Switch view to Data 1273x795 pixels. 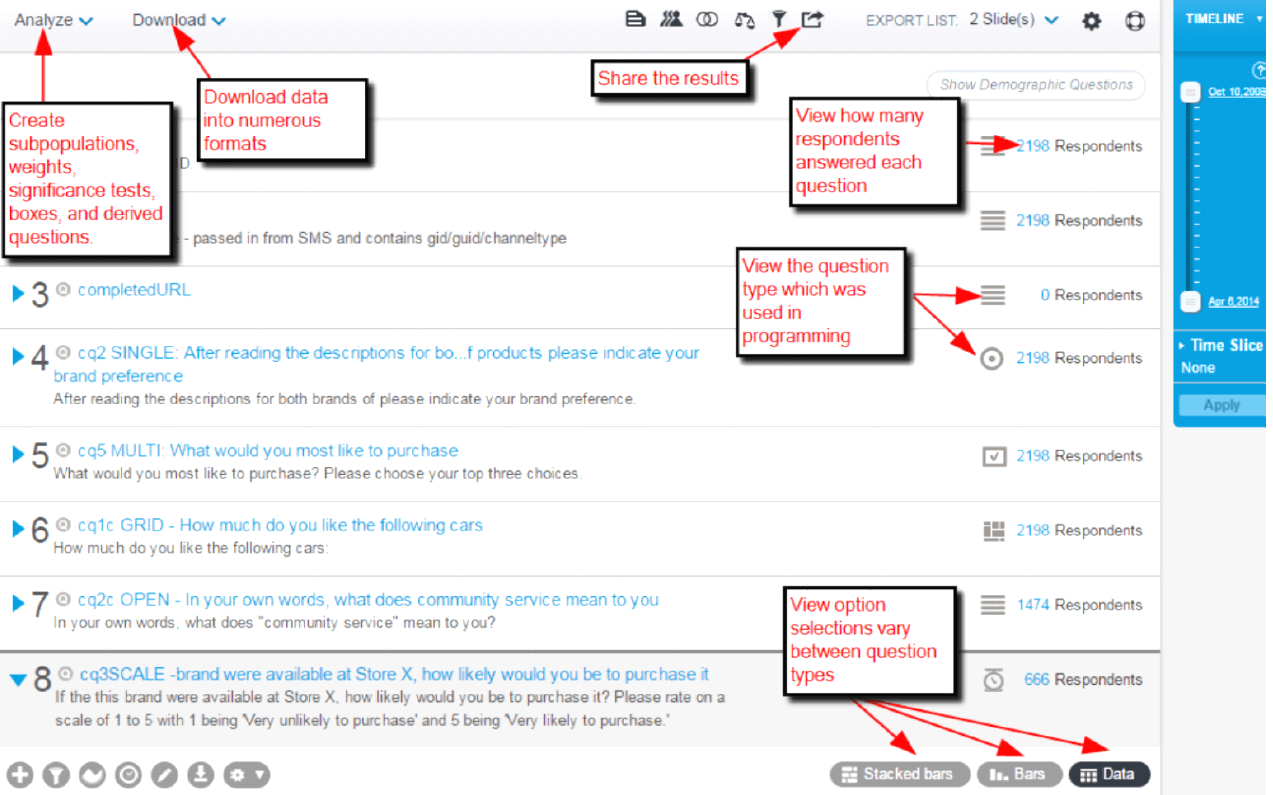click(x=1109, y=774)
